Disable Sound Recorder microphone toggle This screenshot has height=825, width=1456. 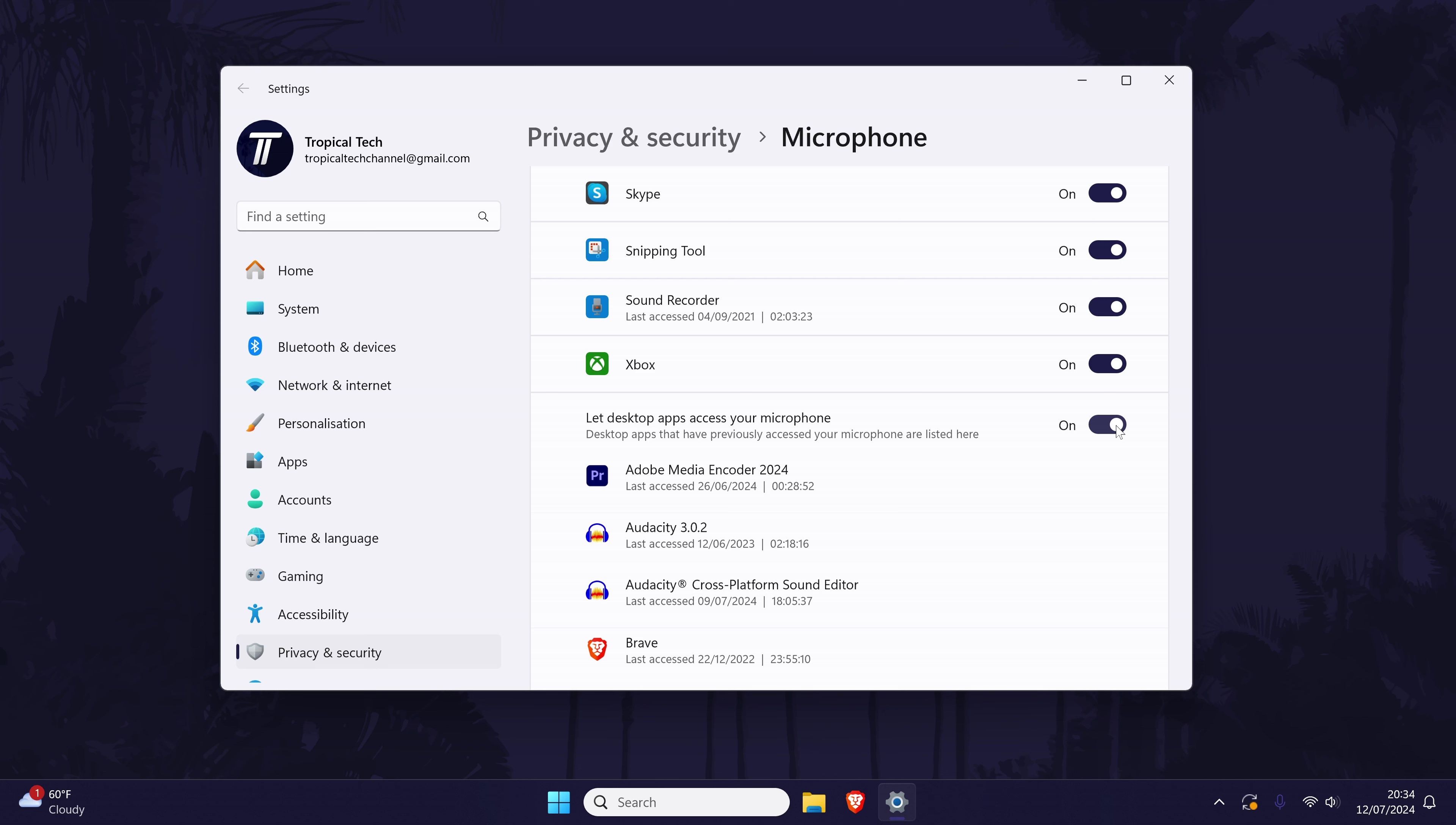point(1107,307)
